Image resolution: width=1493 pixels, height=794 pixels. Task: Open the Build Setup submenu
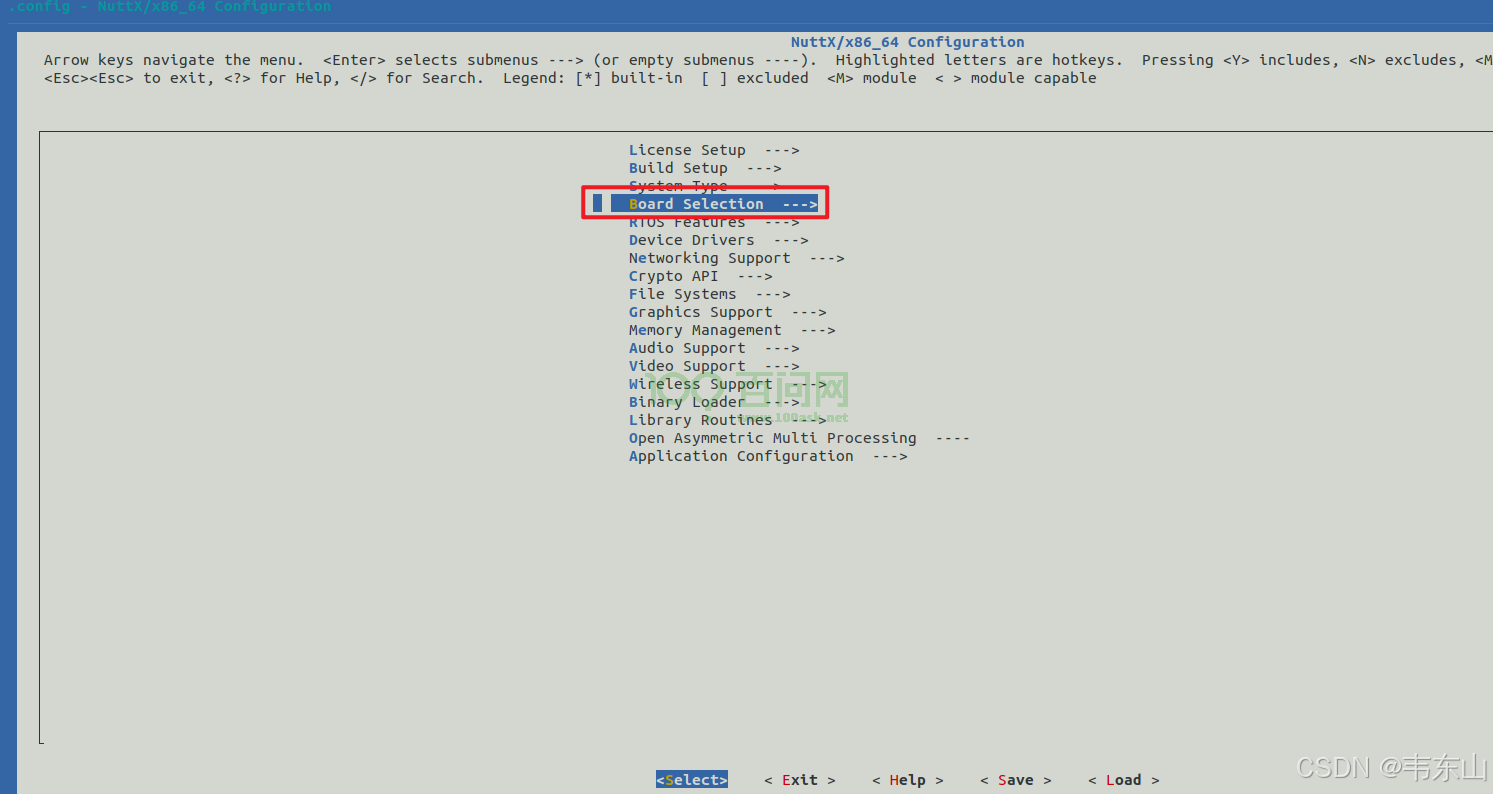coord(705,168)
